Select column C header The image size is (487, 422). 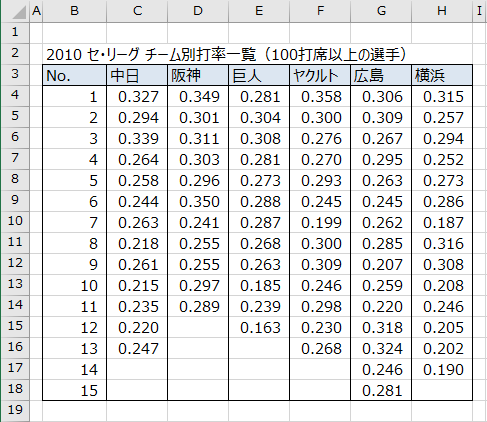point(137,11)
